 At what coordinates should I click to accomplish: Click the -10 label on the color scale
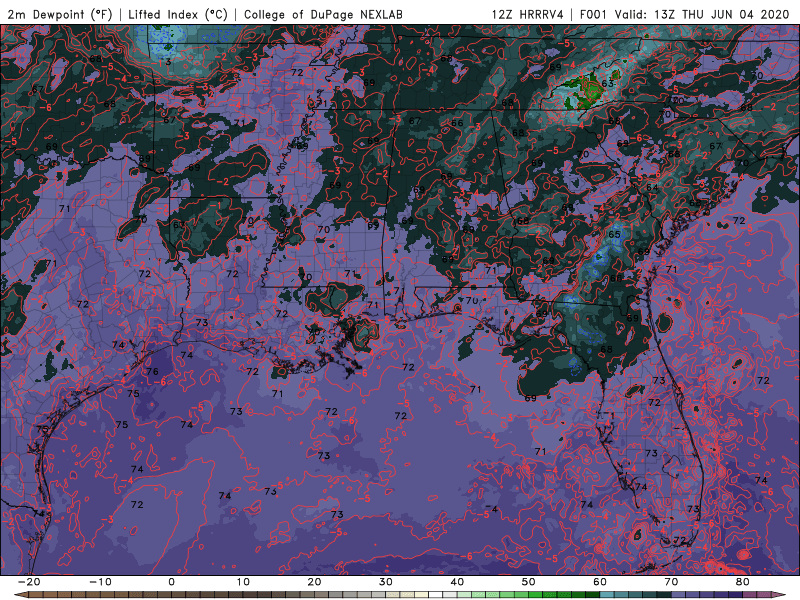pyautogui.click(x=100, y=582)
